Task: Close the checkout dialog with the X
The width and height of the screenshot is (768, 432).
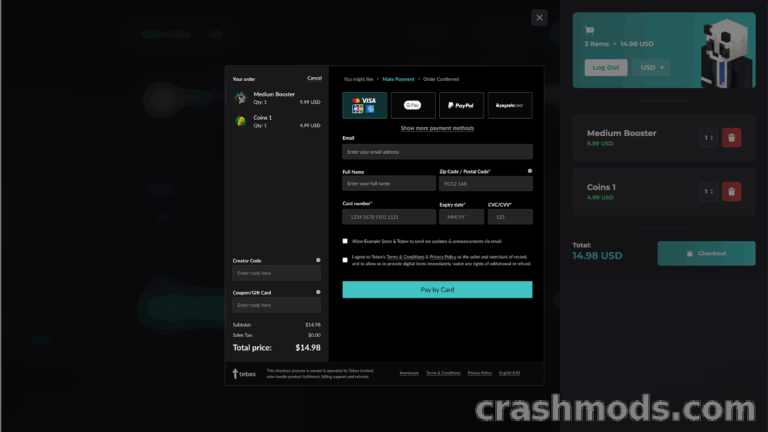Action: click(539, 18)
